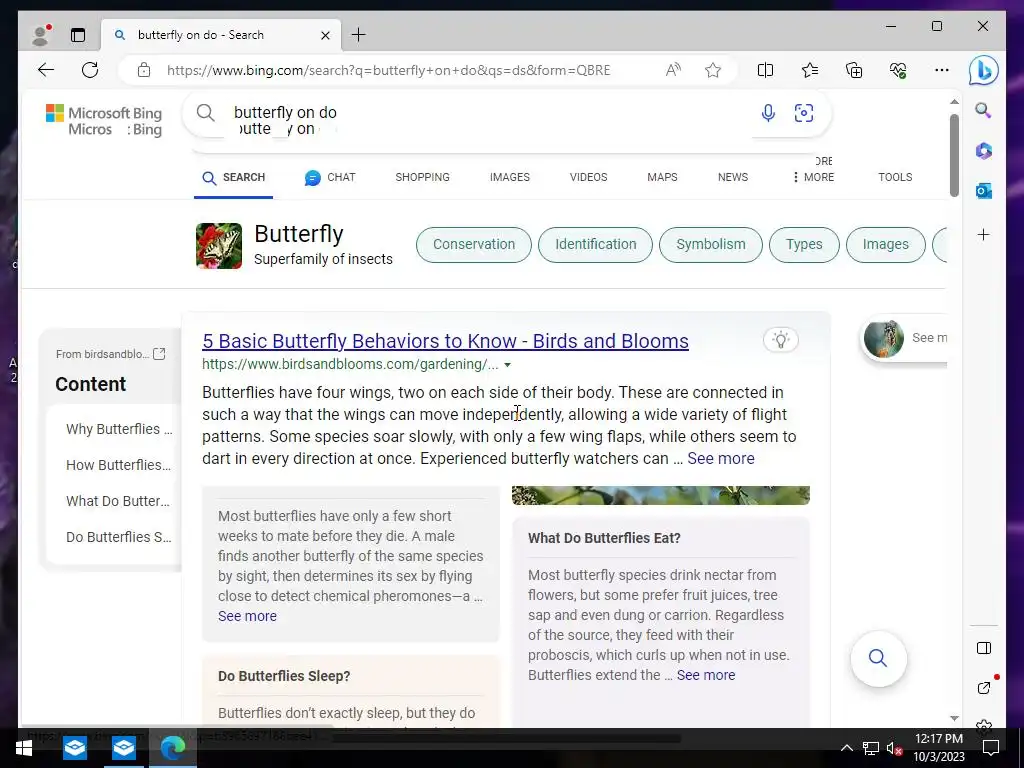Add page to favorites star icon
The image size is (1024, 768).
tap(713, 70)
